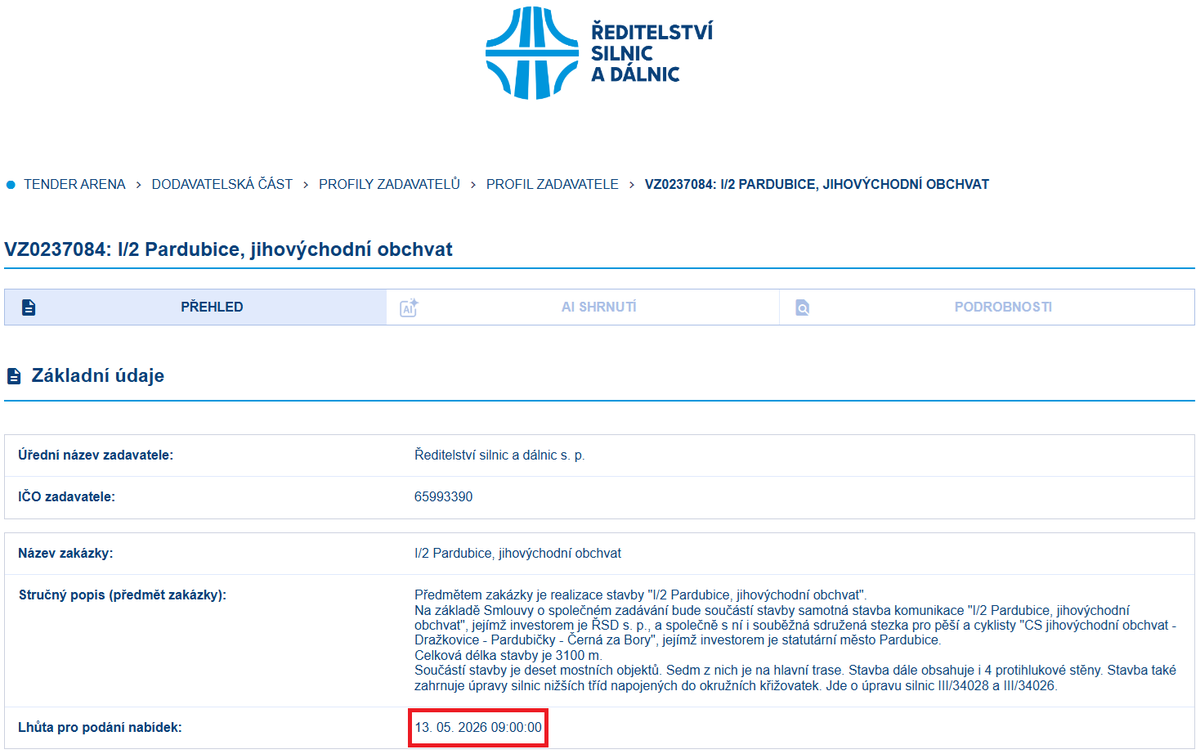The width and height of the screenshot is (1200, 754).
Task: Click the Název zakázky value I/2 Pardubice
Action: click(x=518, y=553)
